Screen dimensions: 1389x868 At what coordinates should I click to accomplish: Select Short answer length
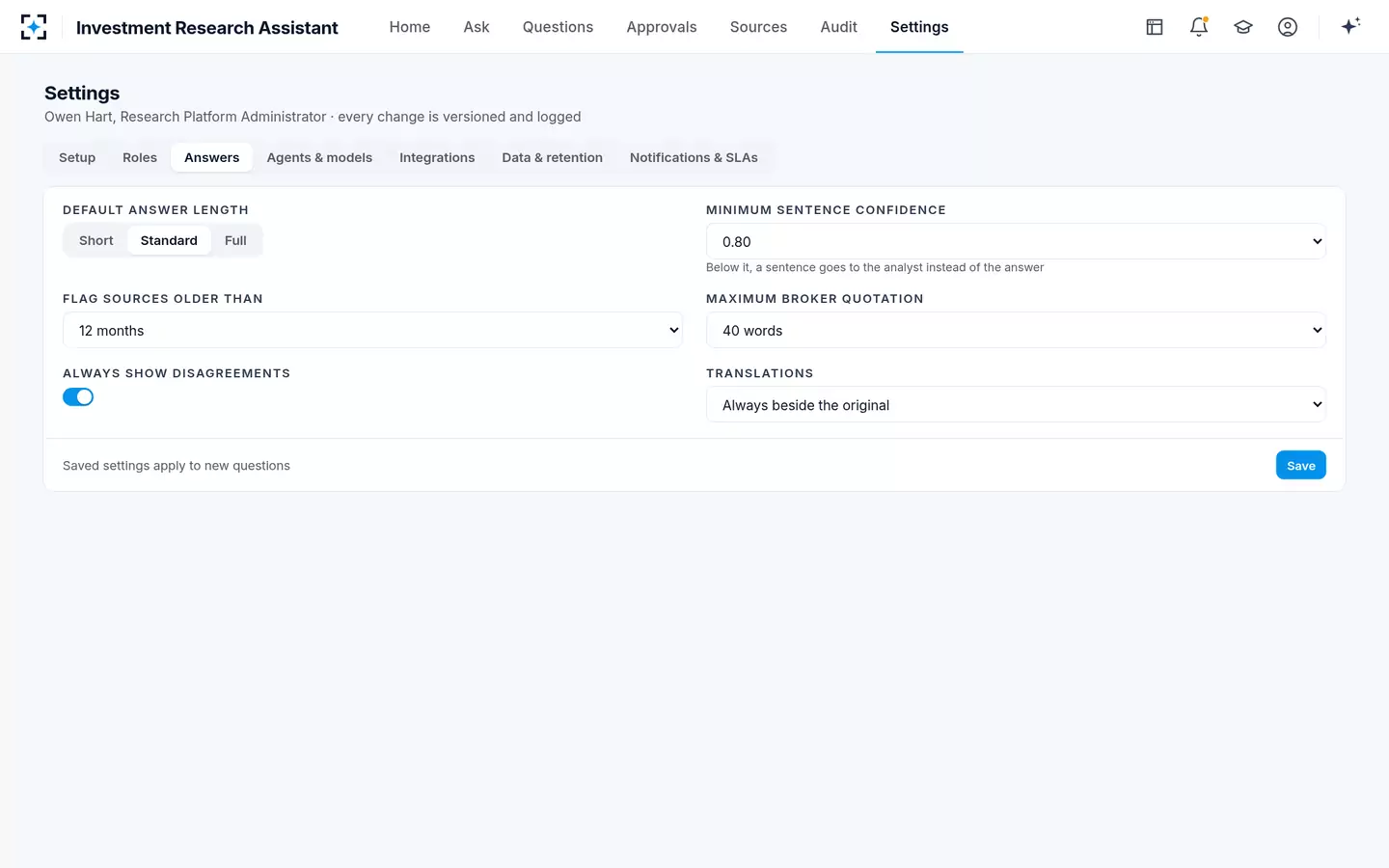coord(96,240)
